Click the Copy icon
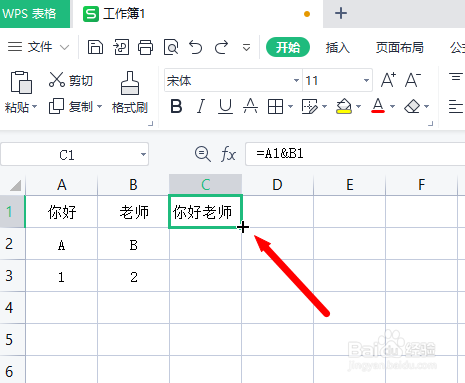The height and width of the screenshot is (383, 465). (x=56, y=106)
